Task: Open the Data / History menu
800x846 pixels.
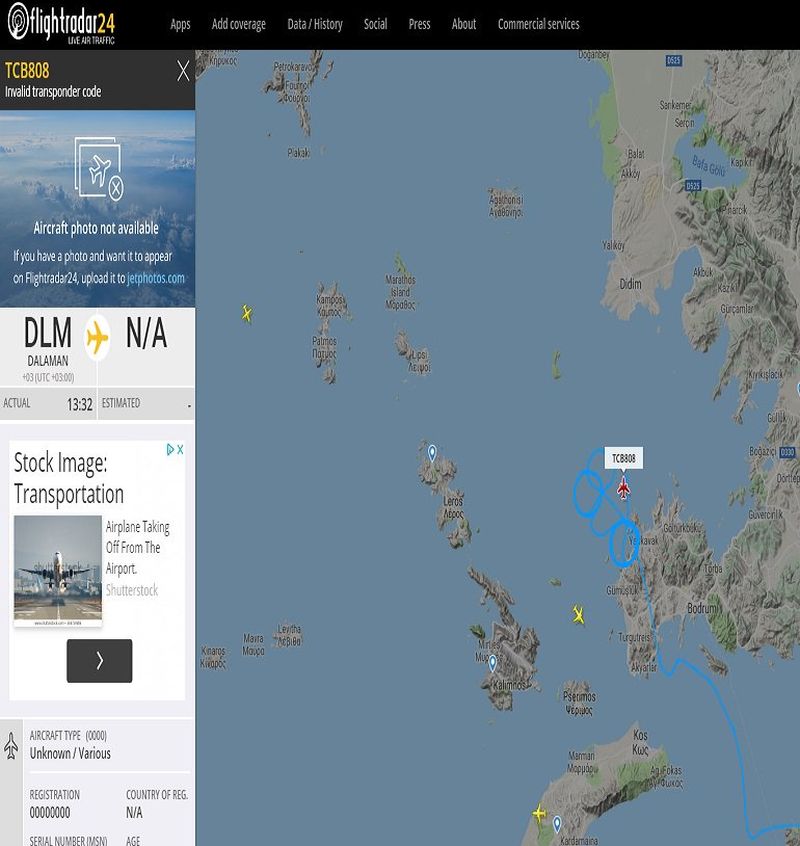Action: 315,24
